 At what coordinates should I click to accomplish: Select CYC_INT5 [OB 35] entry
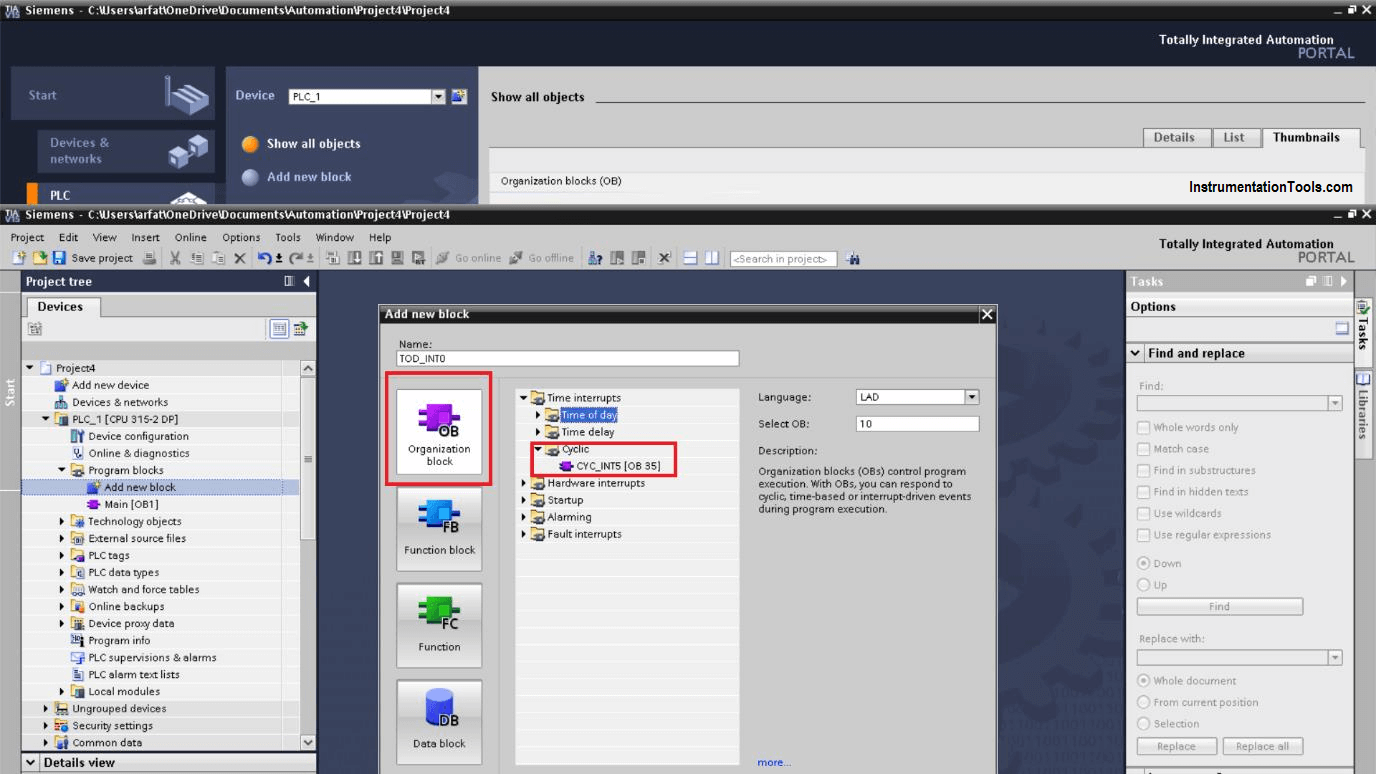pyautogui.click(x=610, y=466)
